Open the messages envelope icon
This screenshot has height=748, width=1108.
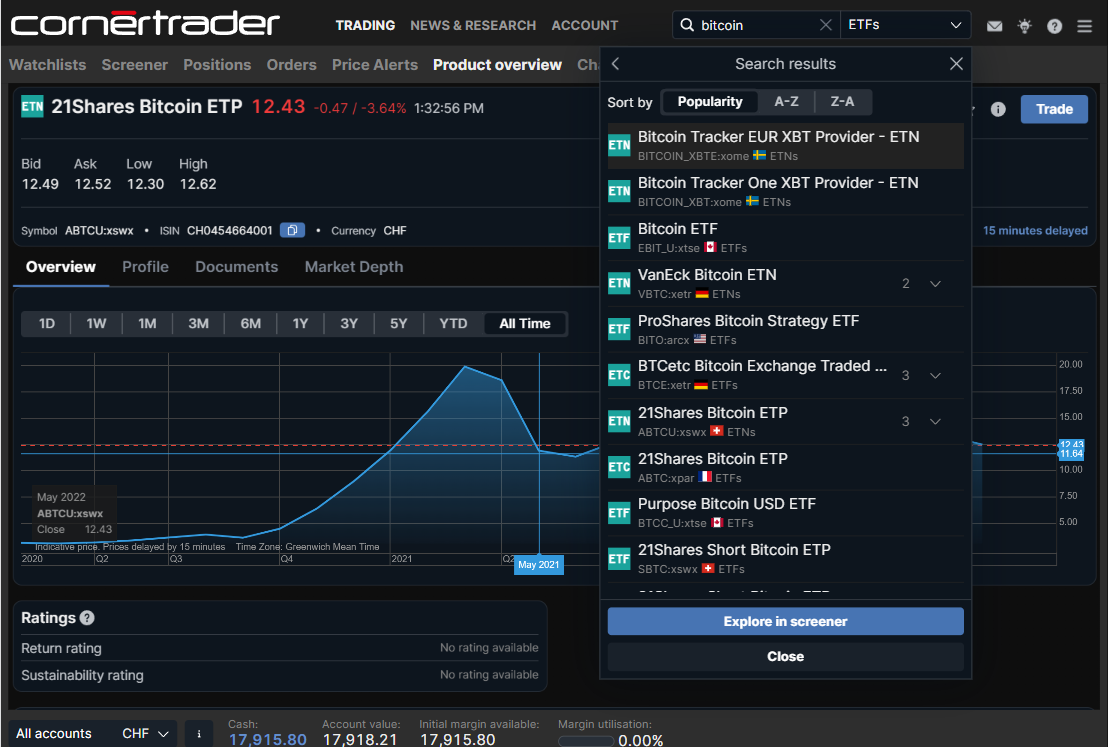pos(994,26)
